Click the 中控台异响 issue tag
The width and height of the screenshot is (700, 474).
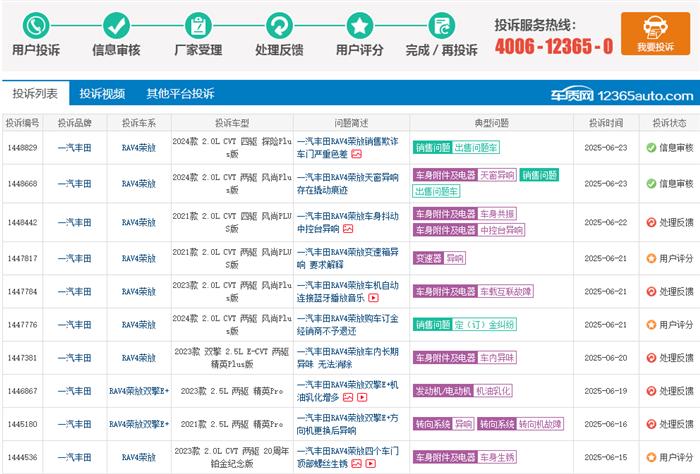[x=501, y=230]
